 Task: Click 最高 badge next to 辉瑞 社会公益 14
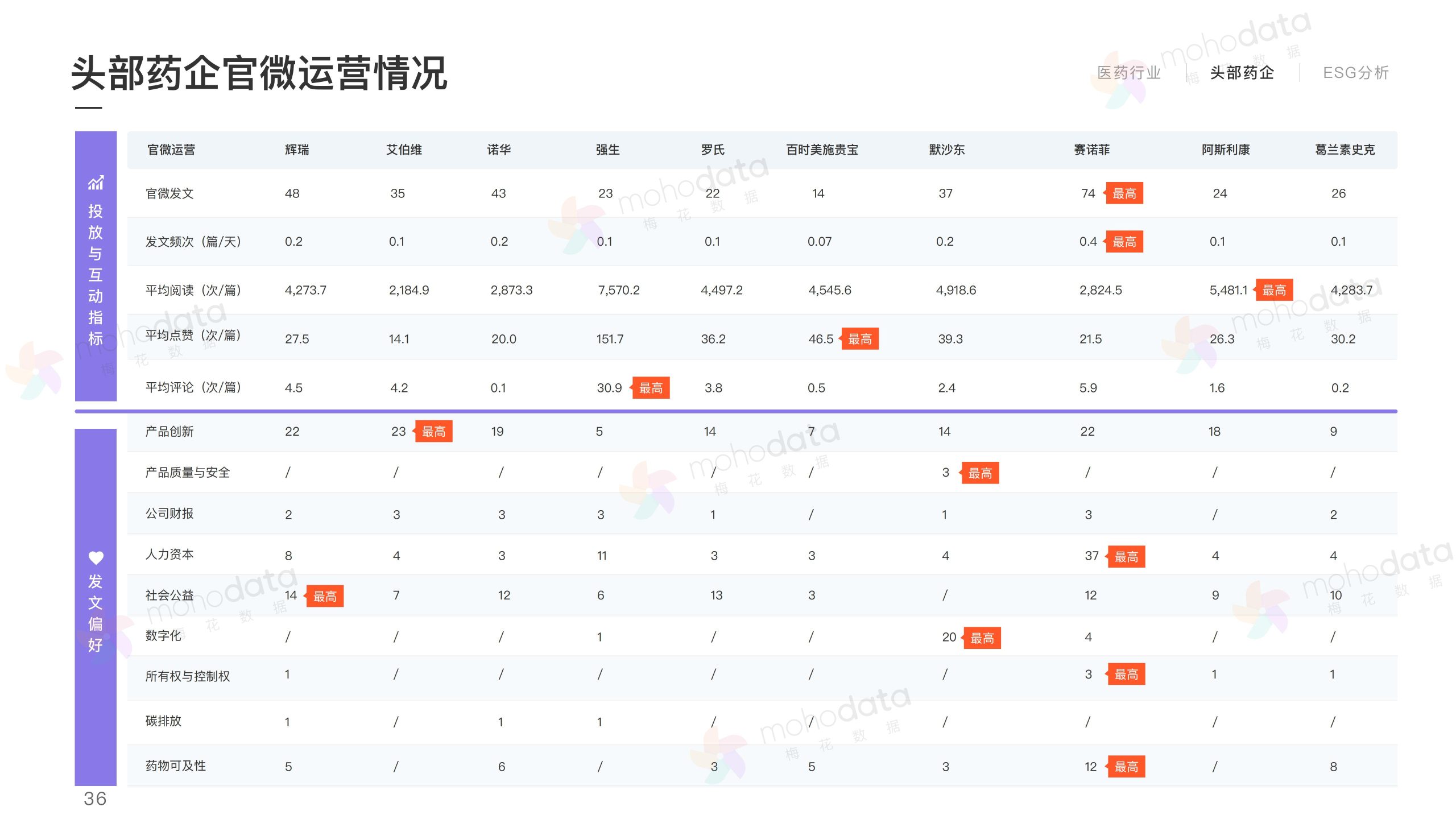325,597
